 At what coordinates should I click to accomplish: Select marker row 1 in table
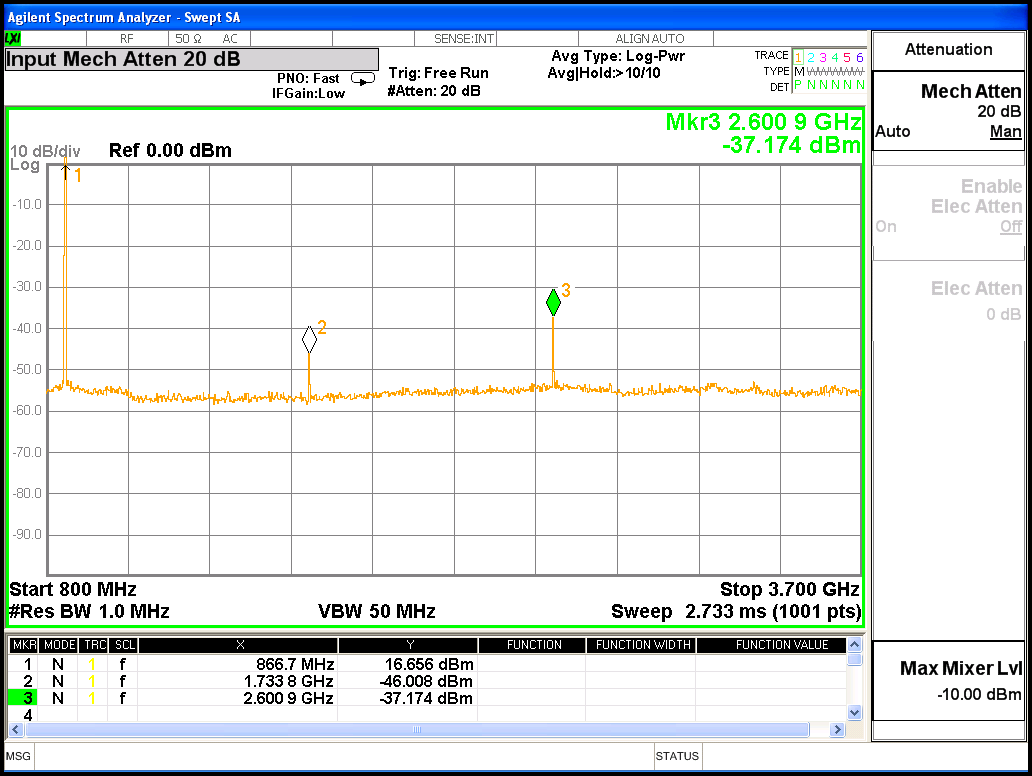click(x=426, y=664)
